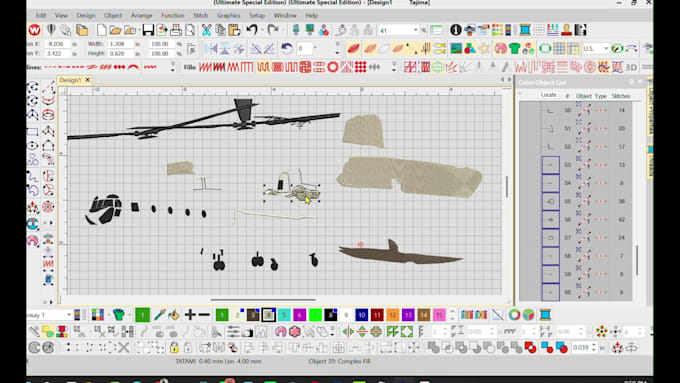Open the Edit menu
The height and width of the screenshot is (383, 680).
point(41,15)
